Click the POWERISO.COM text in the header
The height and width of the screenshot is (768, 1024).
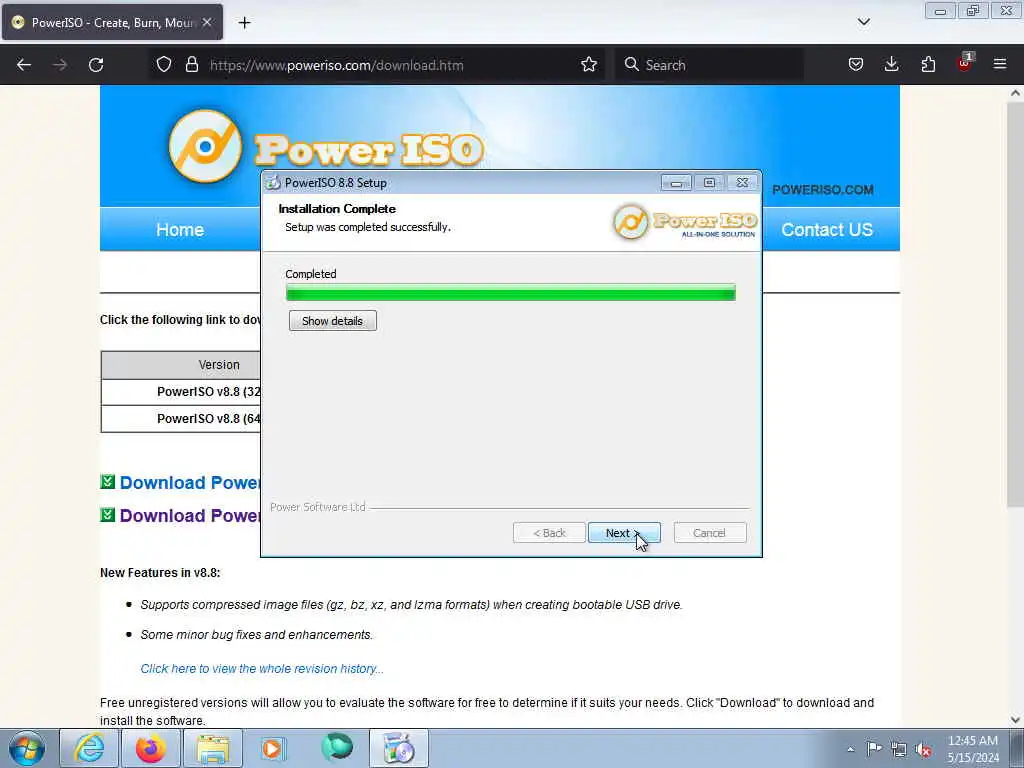[x=823, y=190]
